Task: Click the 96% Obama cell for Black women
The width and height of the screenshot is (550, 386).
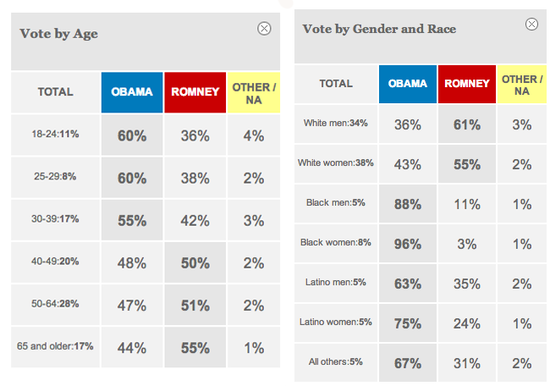Action: (408, 244)
